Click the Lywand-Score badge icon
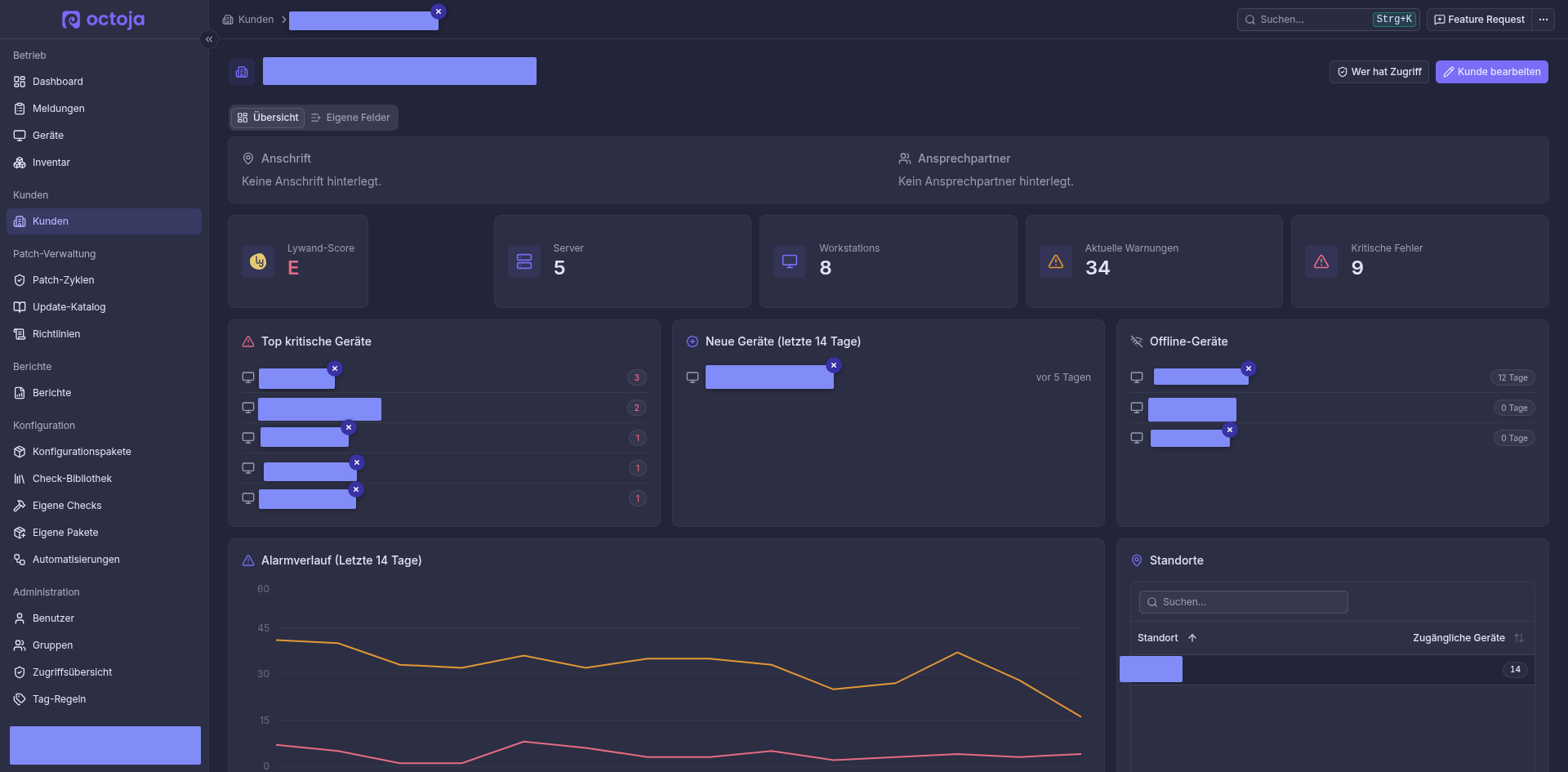The width and height of the screenshot is (1568, 772). [x=258, y=261]
